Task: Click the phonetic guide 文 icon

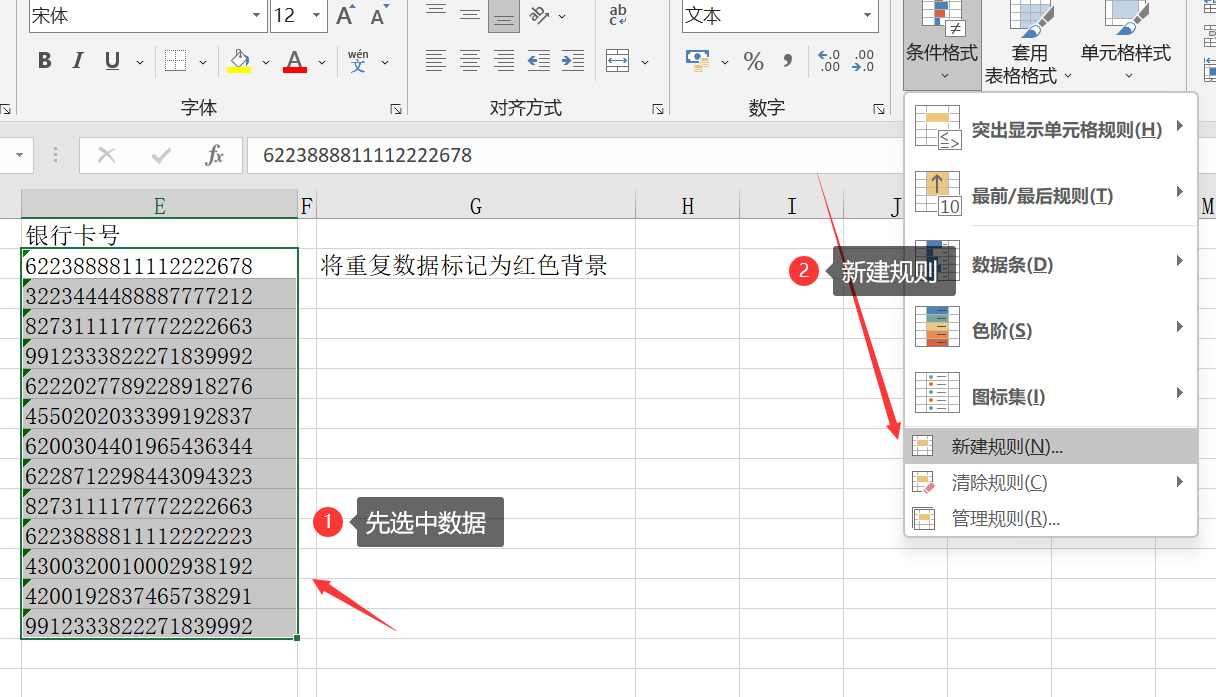Action: (360, 60)
